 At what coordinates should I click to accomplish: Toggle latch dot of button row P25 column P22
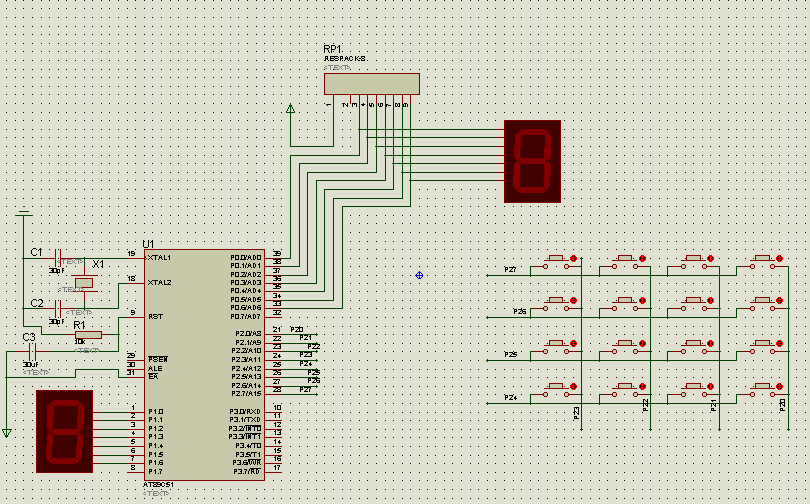pos(642,343)
